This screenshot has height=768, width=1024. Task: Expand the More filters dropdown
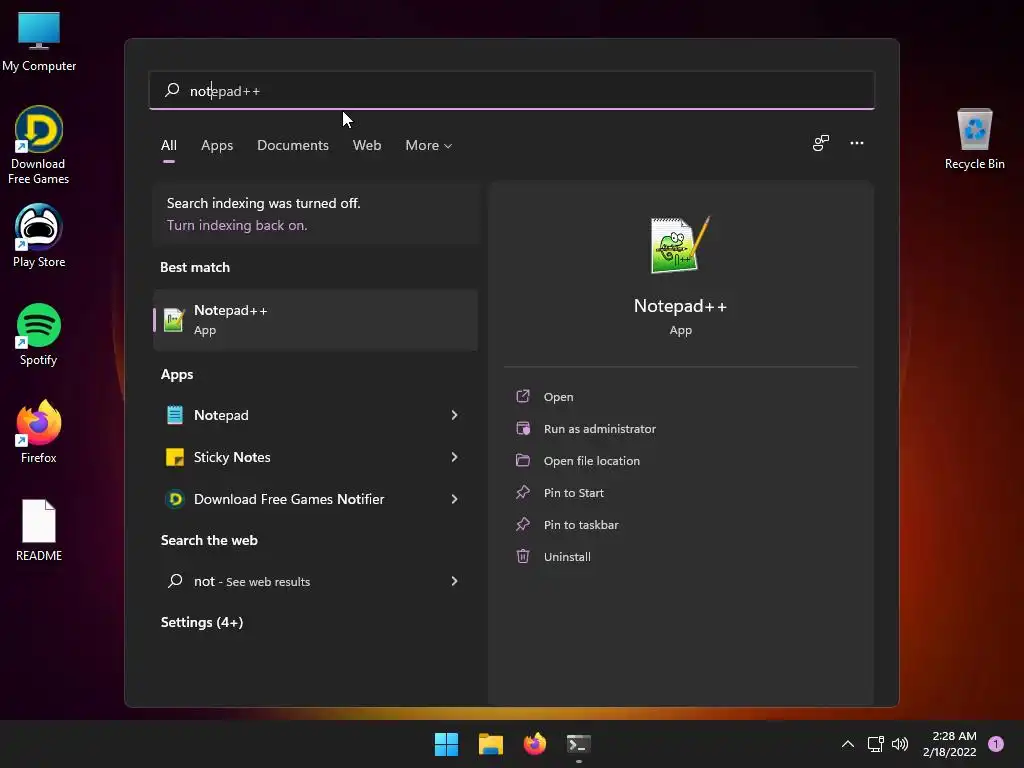(x=428, y=145)
